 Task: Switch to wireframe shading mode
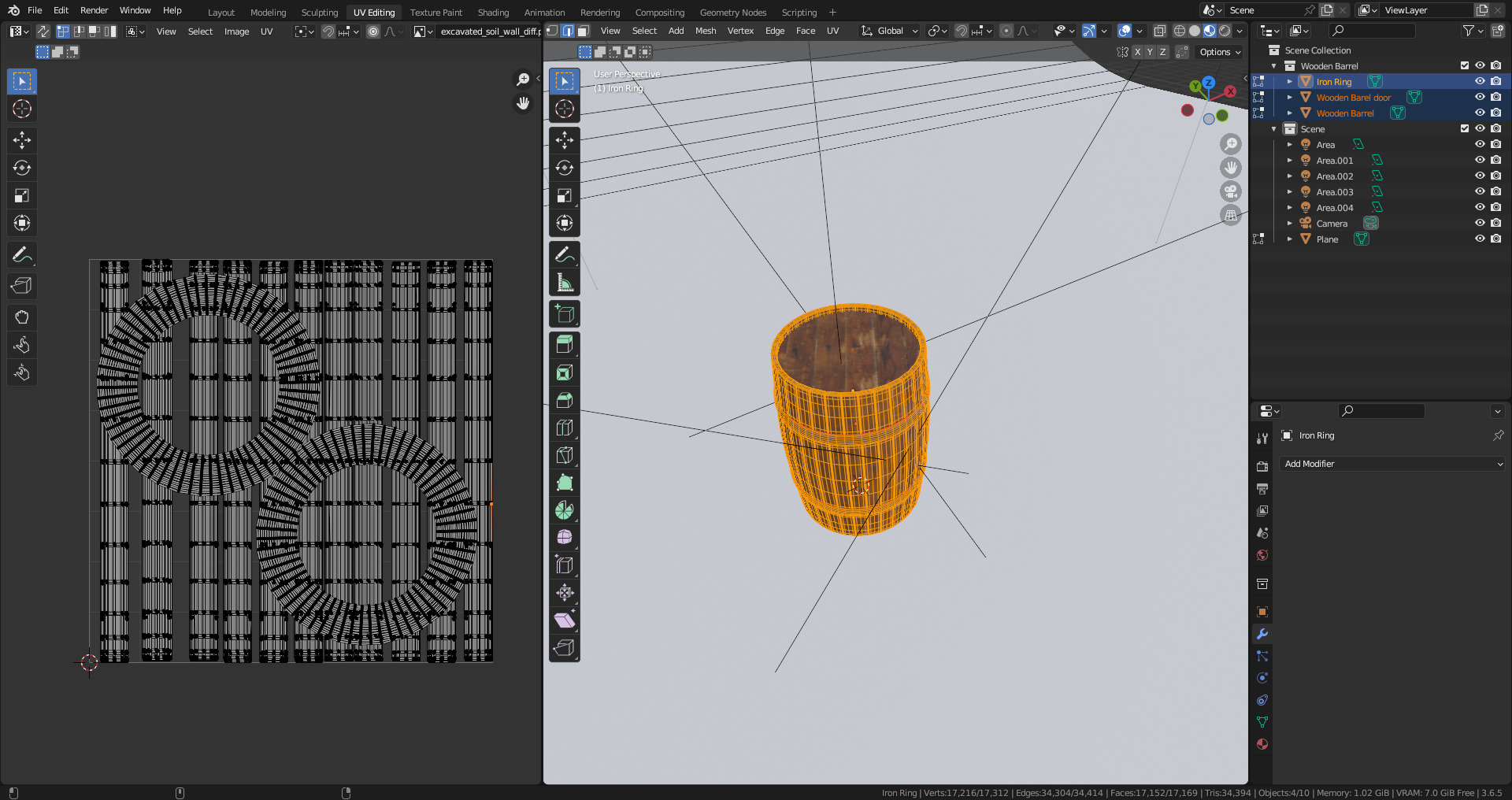[x=1179, y=31]
